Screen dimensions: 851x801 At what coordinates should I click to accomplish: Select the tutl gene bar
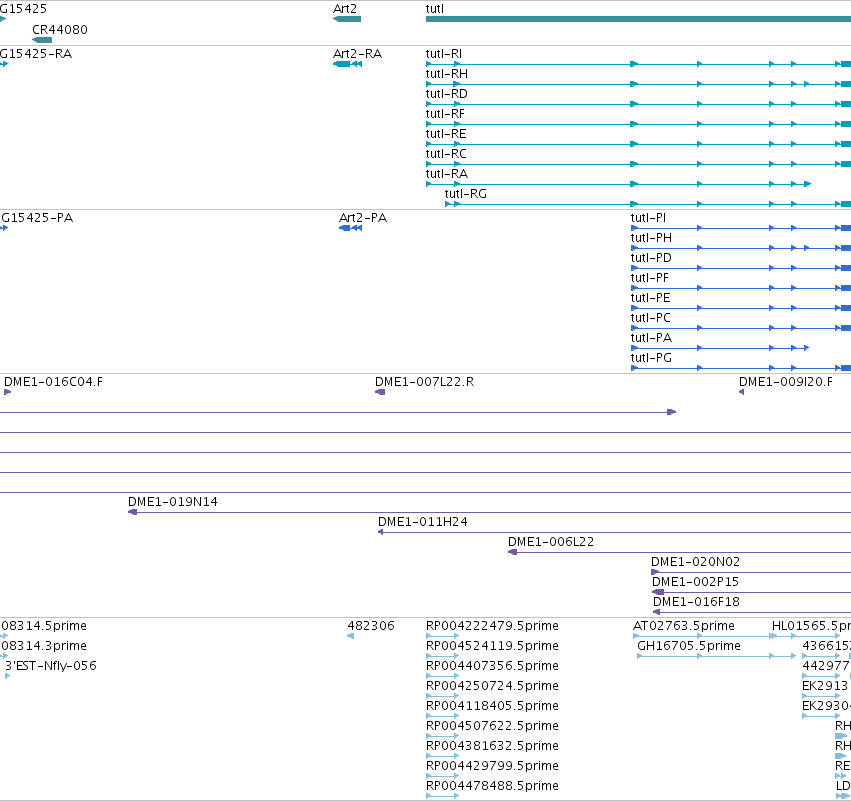(638, 19)
